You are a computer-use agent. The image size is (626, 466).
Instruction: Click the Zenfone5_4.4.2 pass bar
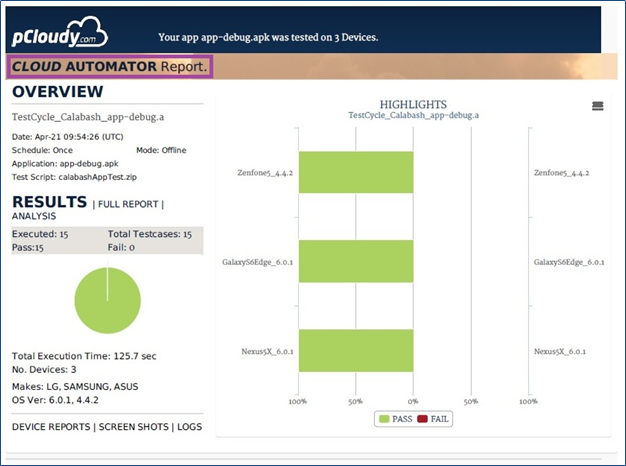coord(355,172)
